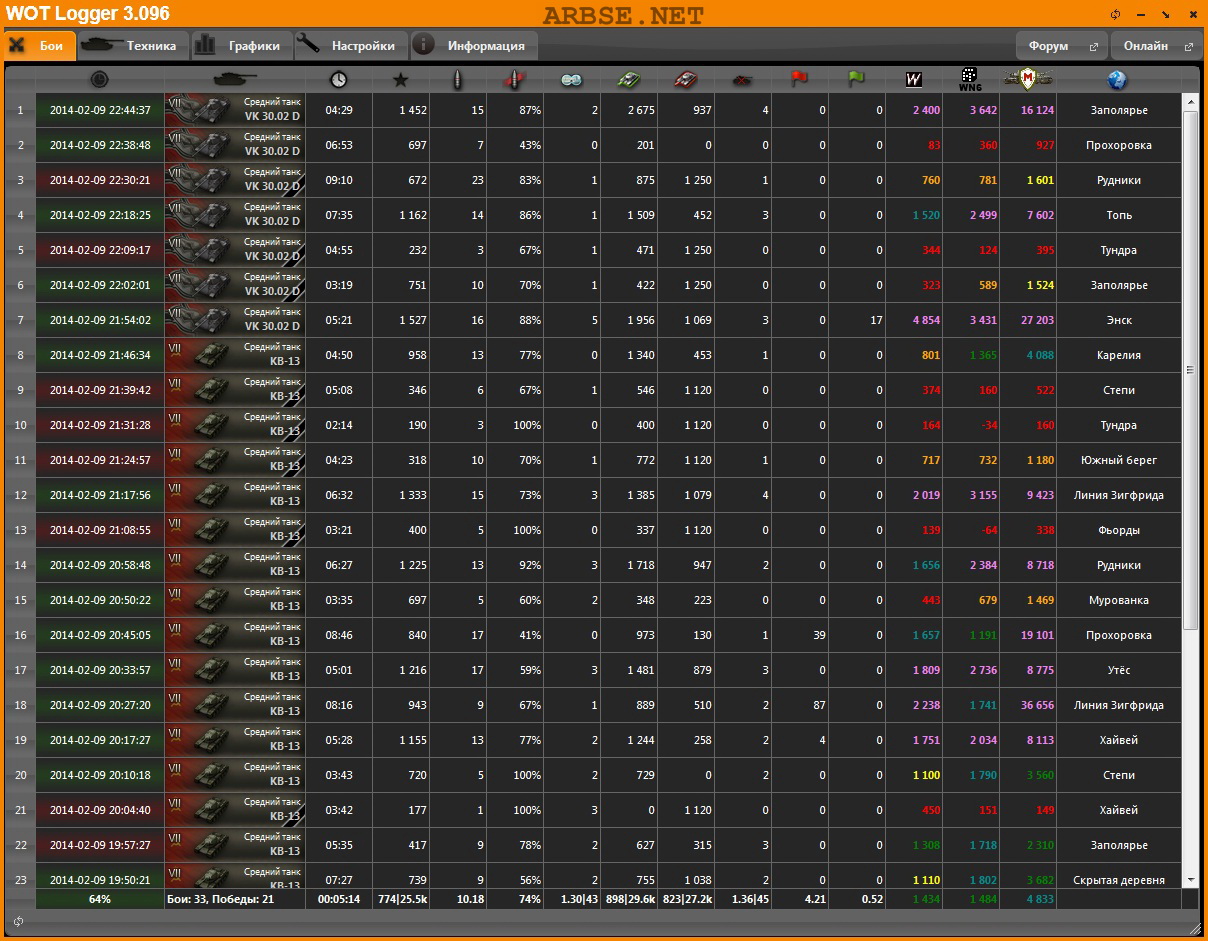Sort by hit percentage column icon
Viewport: 1208px width, 941px height.
[515, 79]
